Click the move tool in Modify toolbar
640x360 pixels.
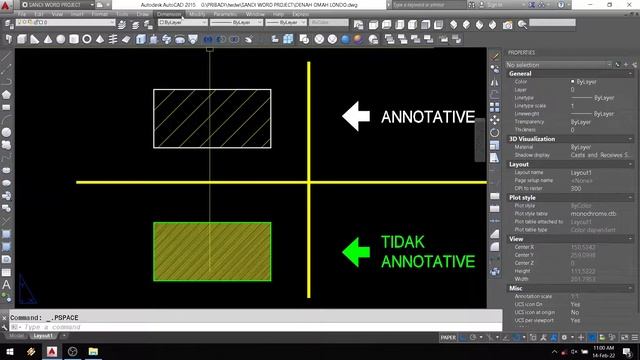point(495,120)
